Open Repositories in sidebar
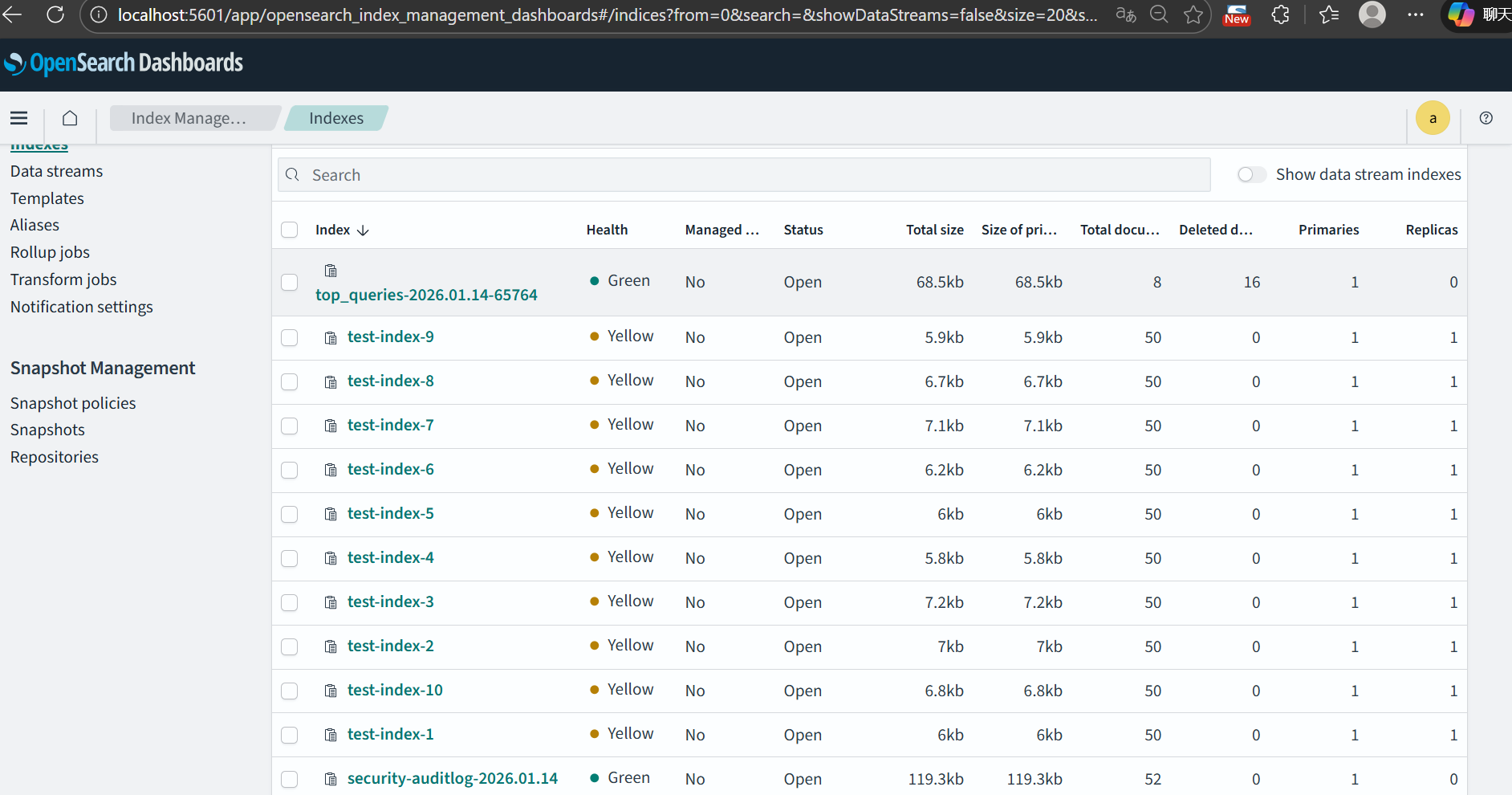 55,457
